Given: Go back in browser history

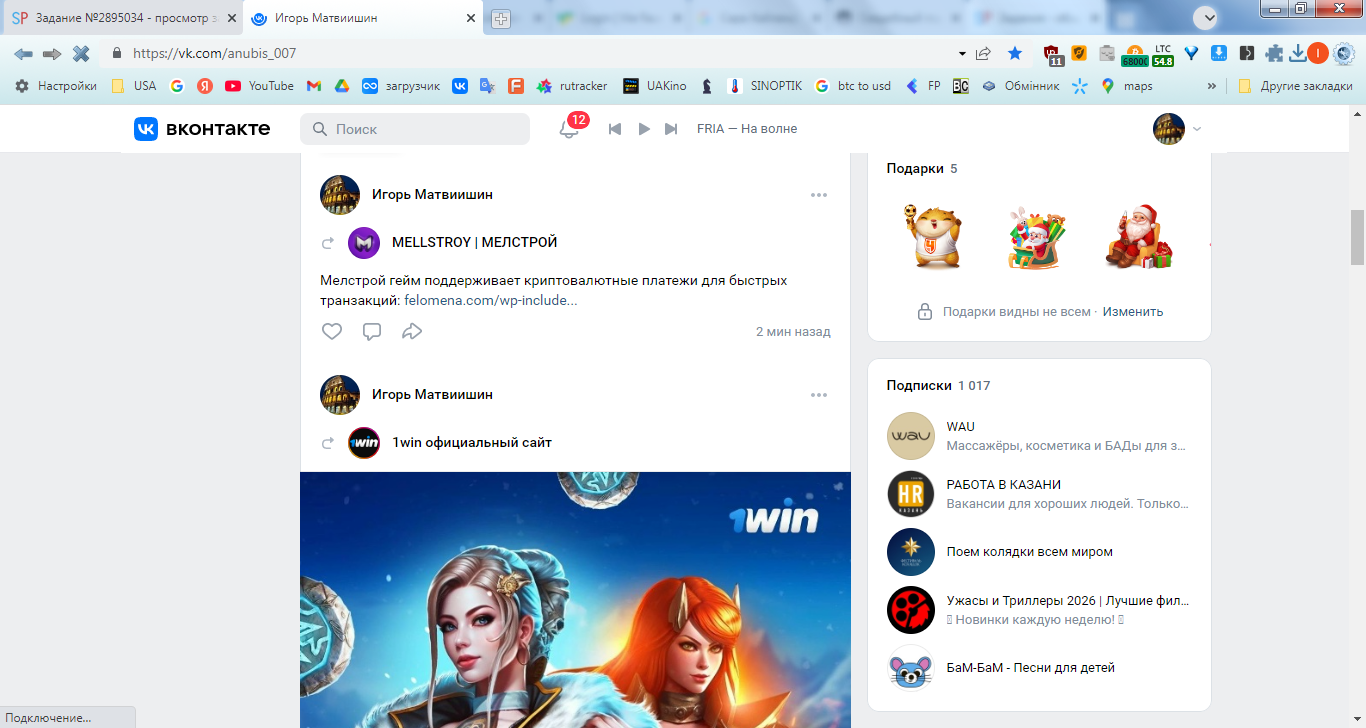Looking at the screenshot, I should tap(23, 53).
